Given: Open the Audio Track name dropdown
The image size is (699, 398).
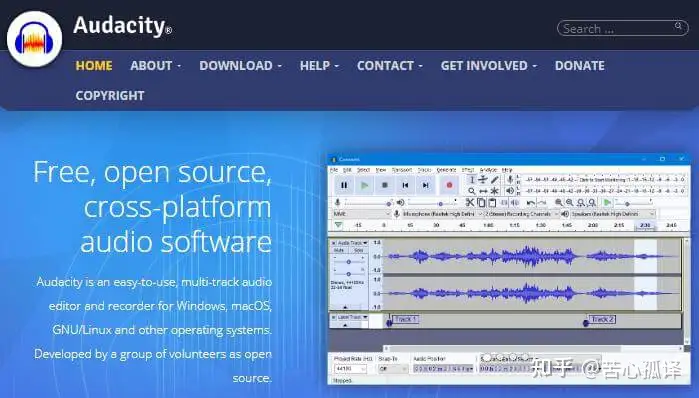Looking at the screenshot, I should (351, 243).
